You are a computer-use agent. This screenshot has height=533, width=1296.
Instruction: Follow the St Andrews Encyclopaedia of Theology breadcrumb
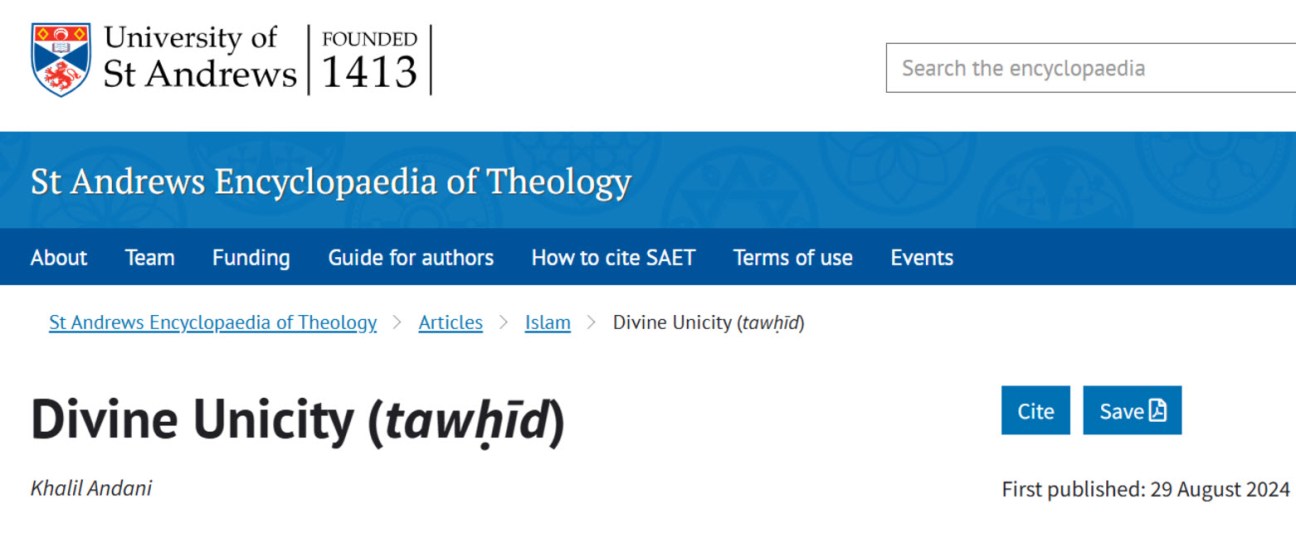(213, 322)
